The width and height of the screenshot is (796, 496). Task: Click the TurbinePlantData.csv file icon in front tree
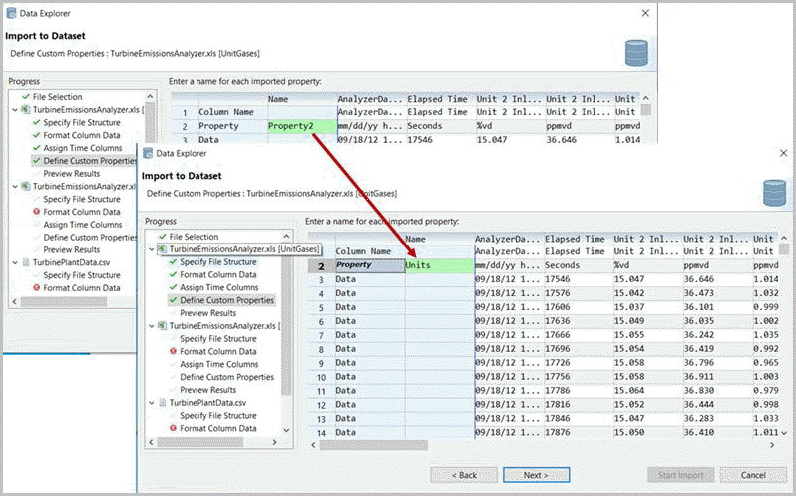[x=162, y=403]
